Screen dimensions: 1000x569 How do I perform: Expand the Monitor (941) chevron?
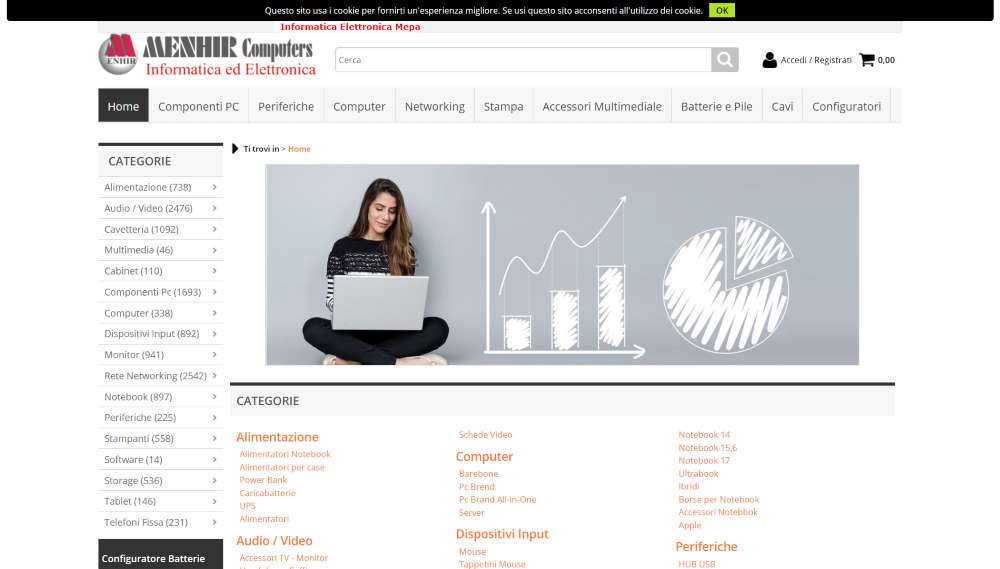coord(214,355)
